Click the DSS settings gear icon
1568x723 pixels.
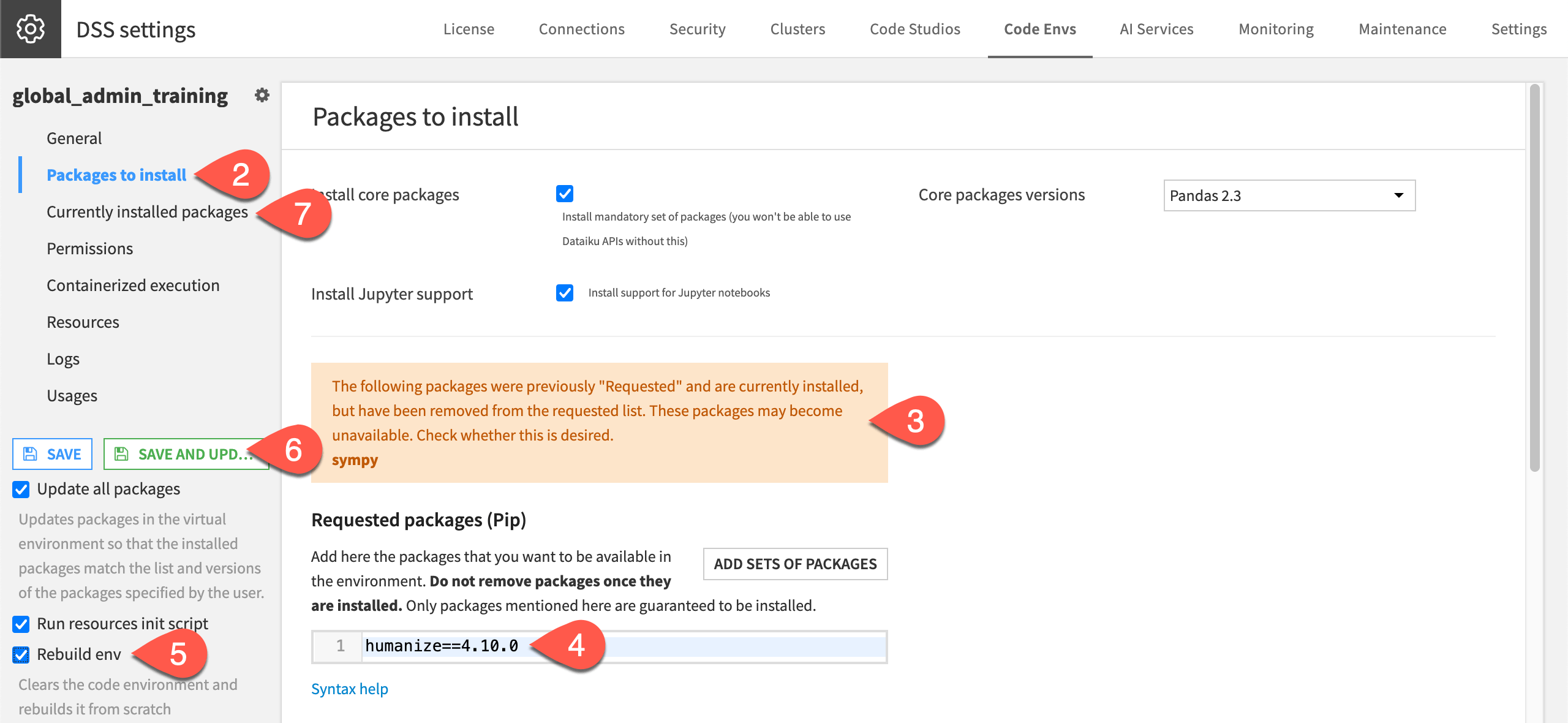(x=30, y=29)
